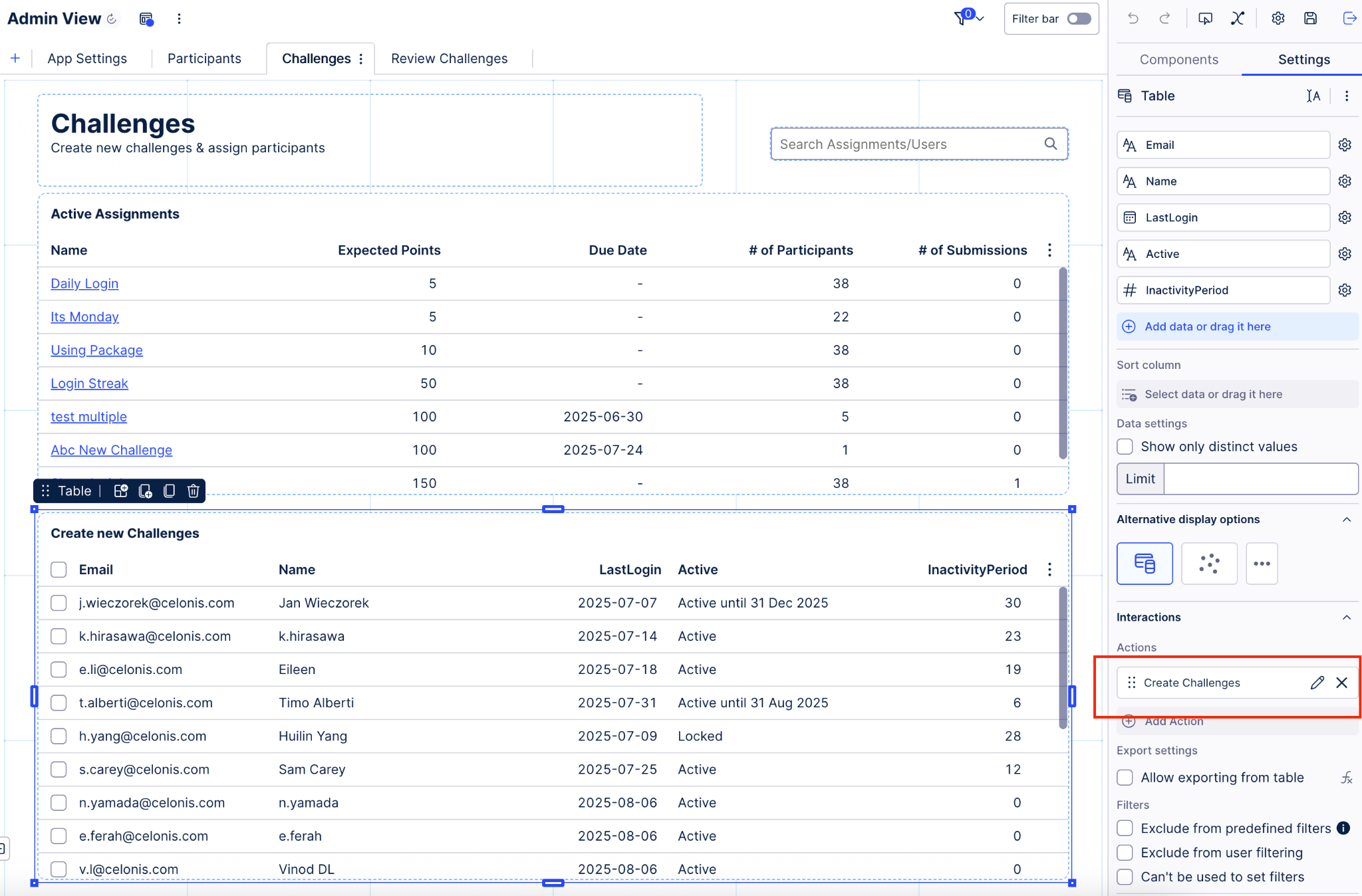The width and height of the screenshot is (1362, 896).
Task: Remove the Create Challenges action
Action: coord(1342,683)
